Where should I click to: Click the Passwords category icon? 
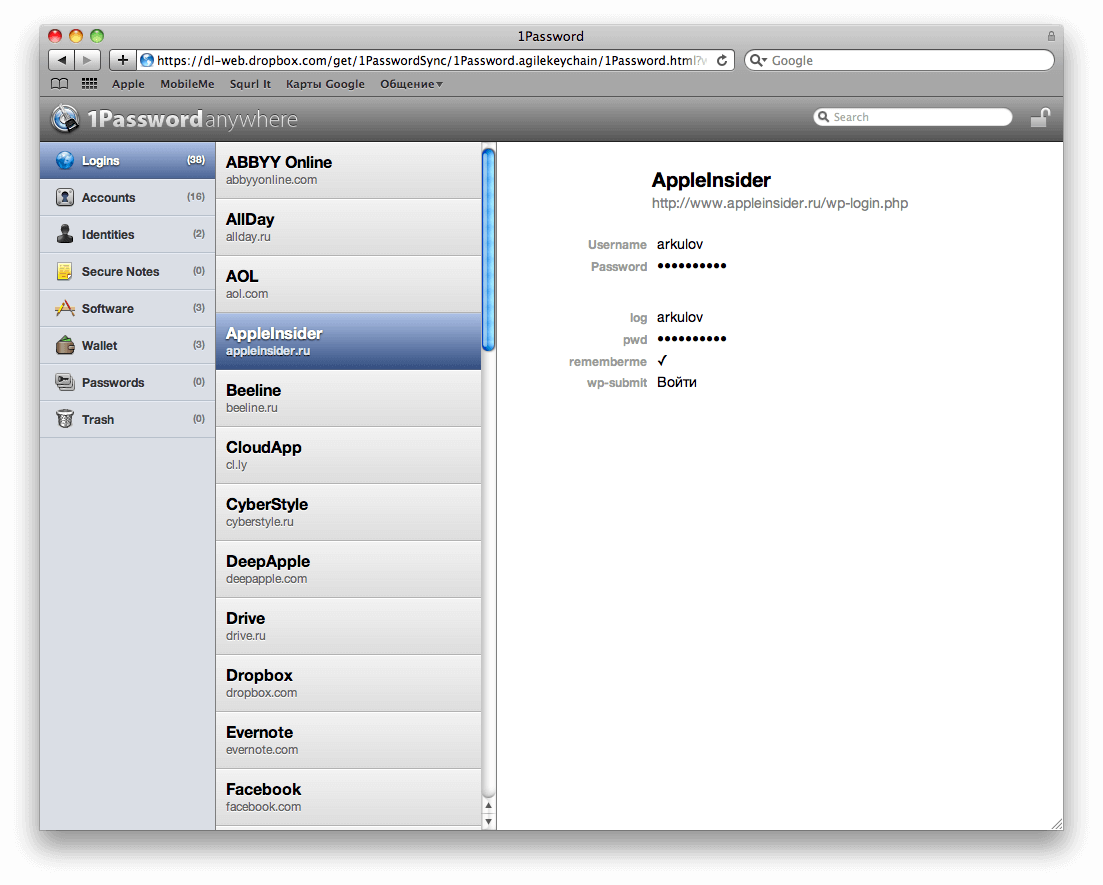pos(65,382)
